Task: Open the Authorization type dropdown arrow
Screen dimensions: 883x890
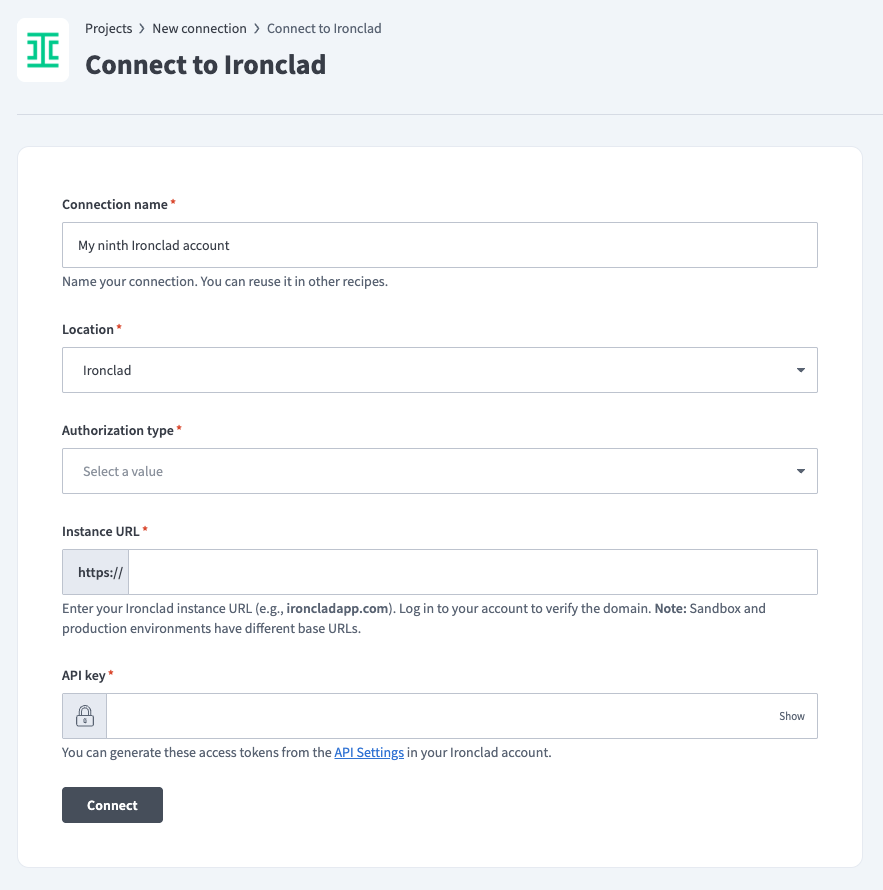Action: (800, 471)
